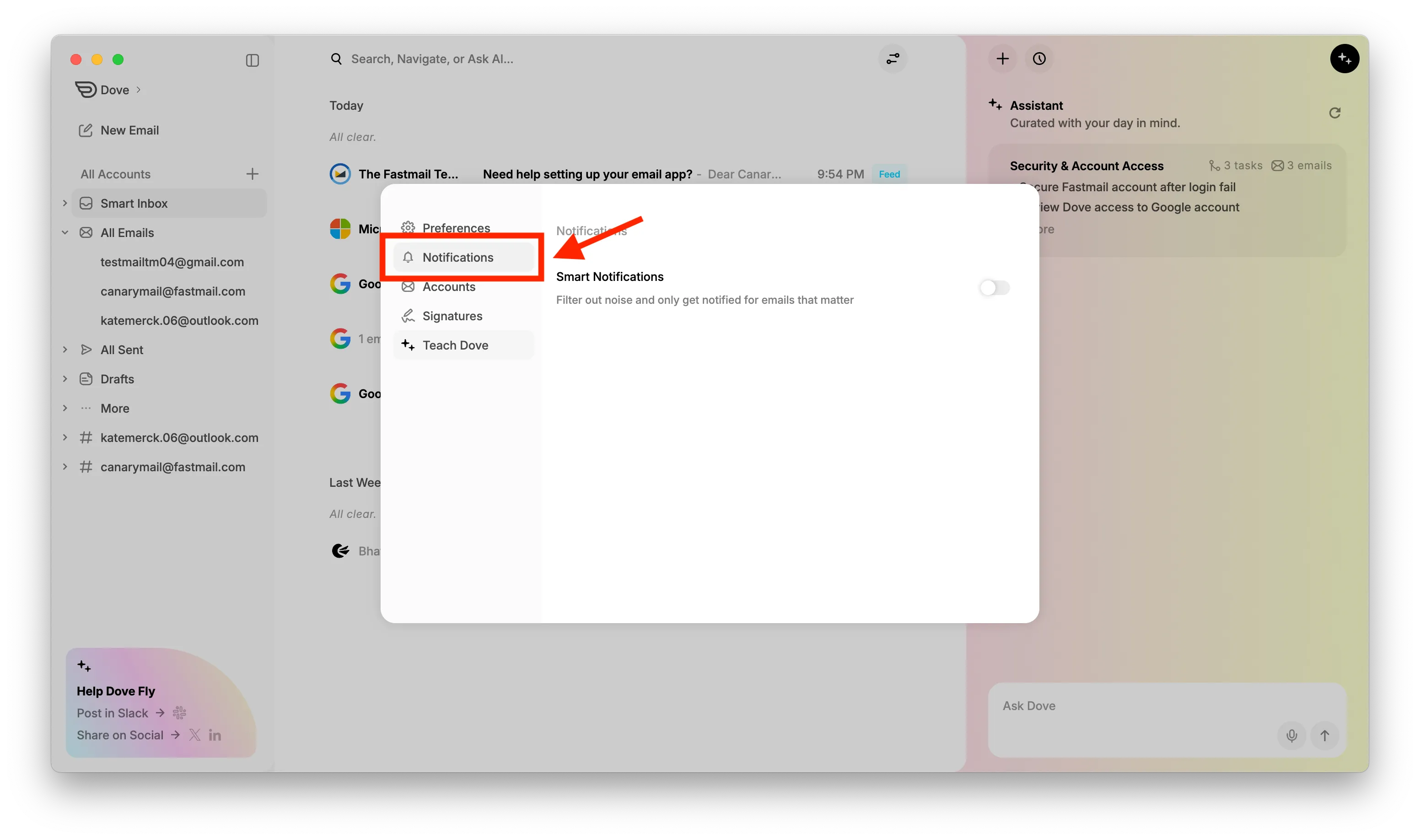Click the microphone icon in Ask Dove
Viewport: 1420px width, 840px height.
click(1291, 735)
